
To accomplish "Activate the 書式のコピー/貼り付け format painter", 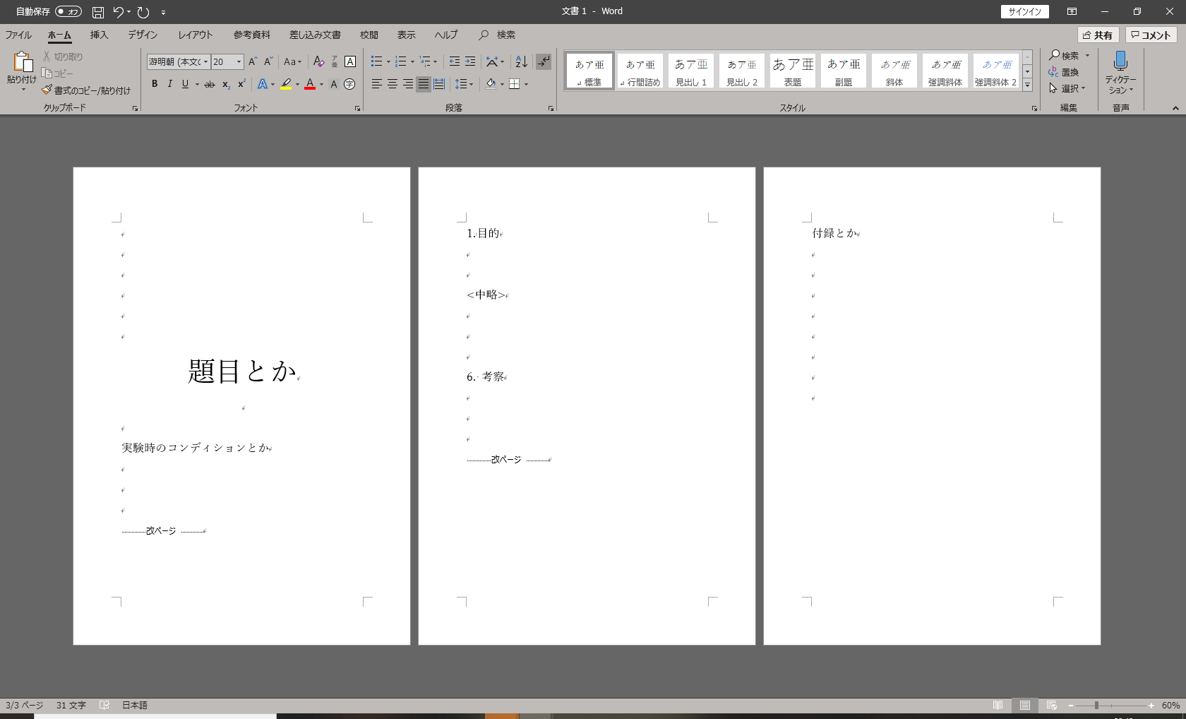I will [86, 91].
